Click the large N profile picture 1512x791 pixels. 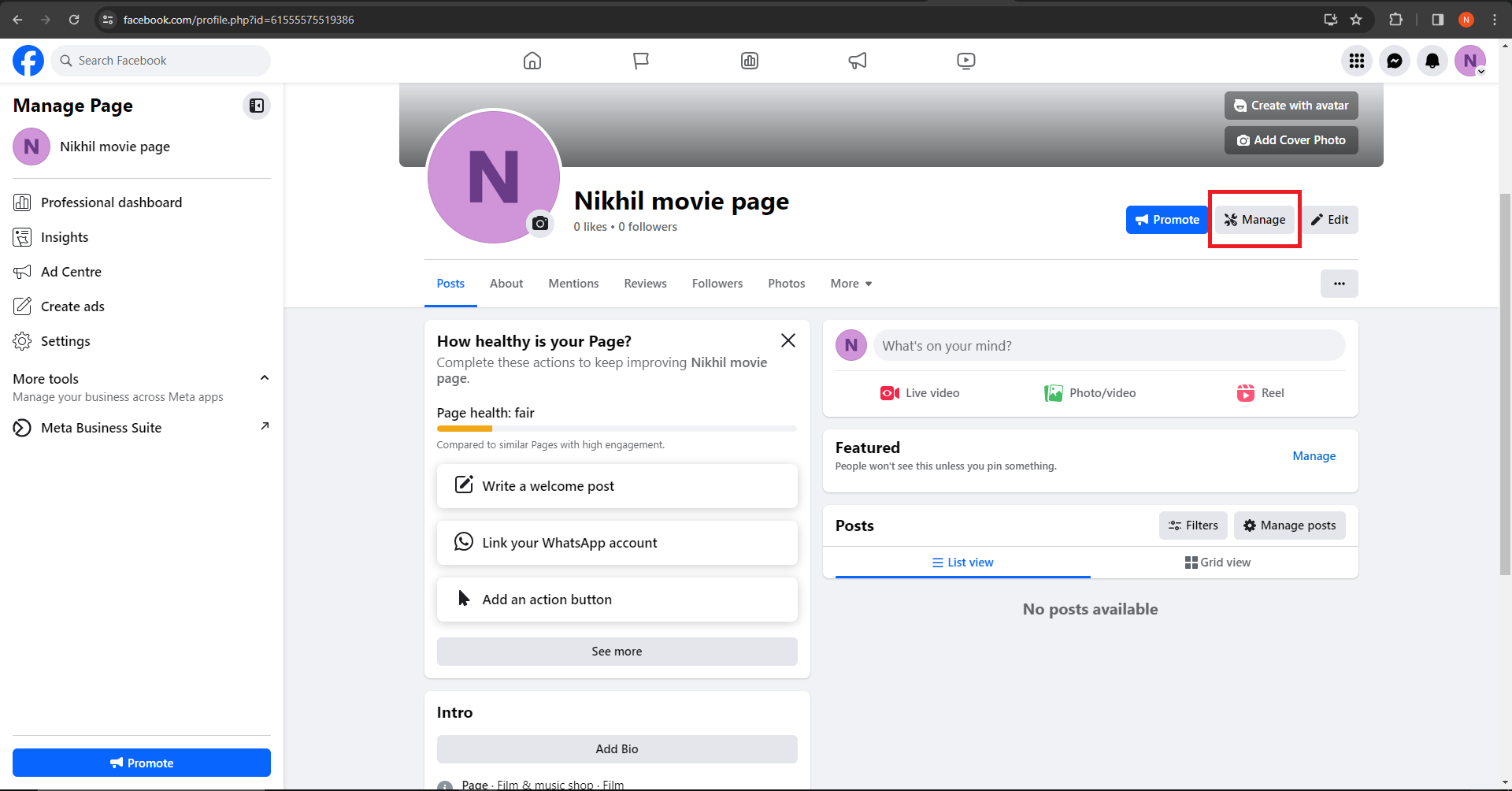[494, 176]
